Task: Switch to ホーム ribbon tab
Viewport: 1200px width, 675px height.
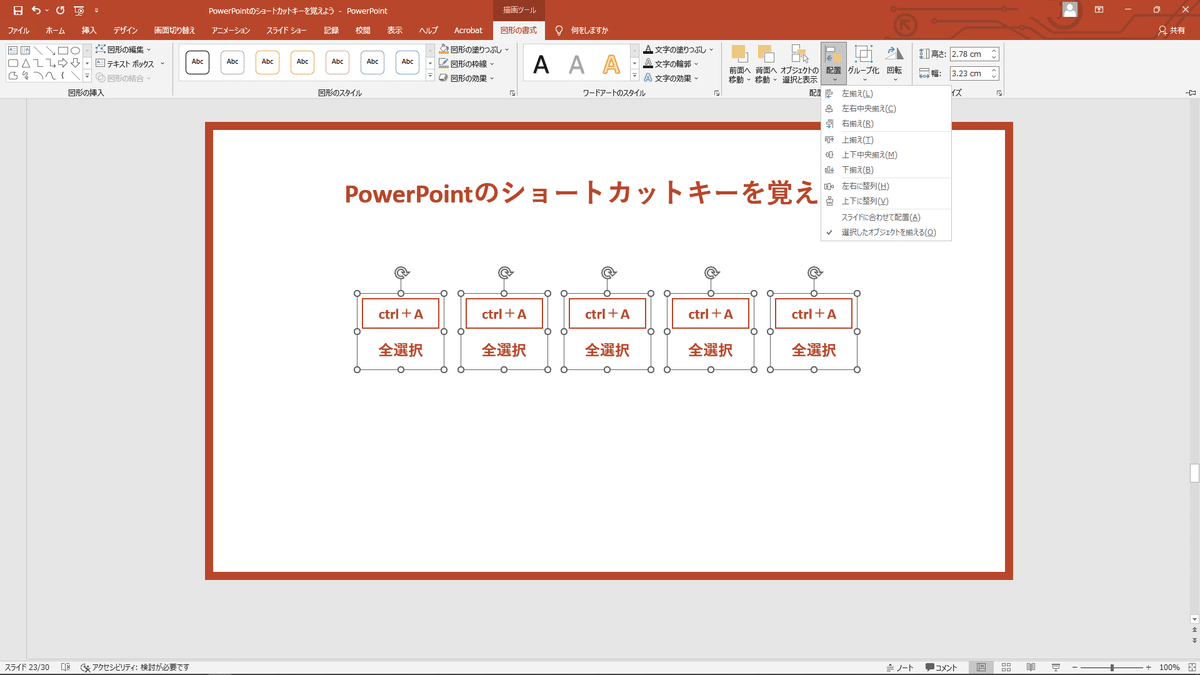Action: pos(55,31)
